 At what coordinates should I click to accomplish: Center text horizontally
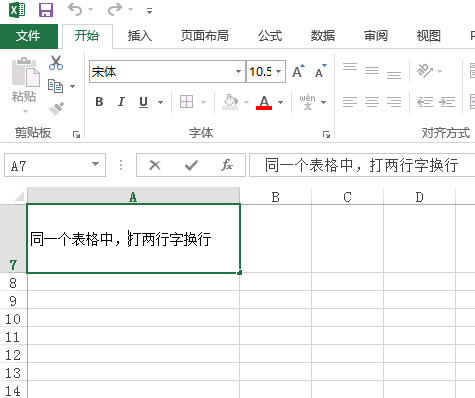[x=372, y=102]
